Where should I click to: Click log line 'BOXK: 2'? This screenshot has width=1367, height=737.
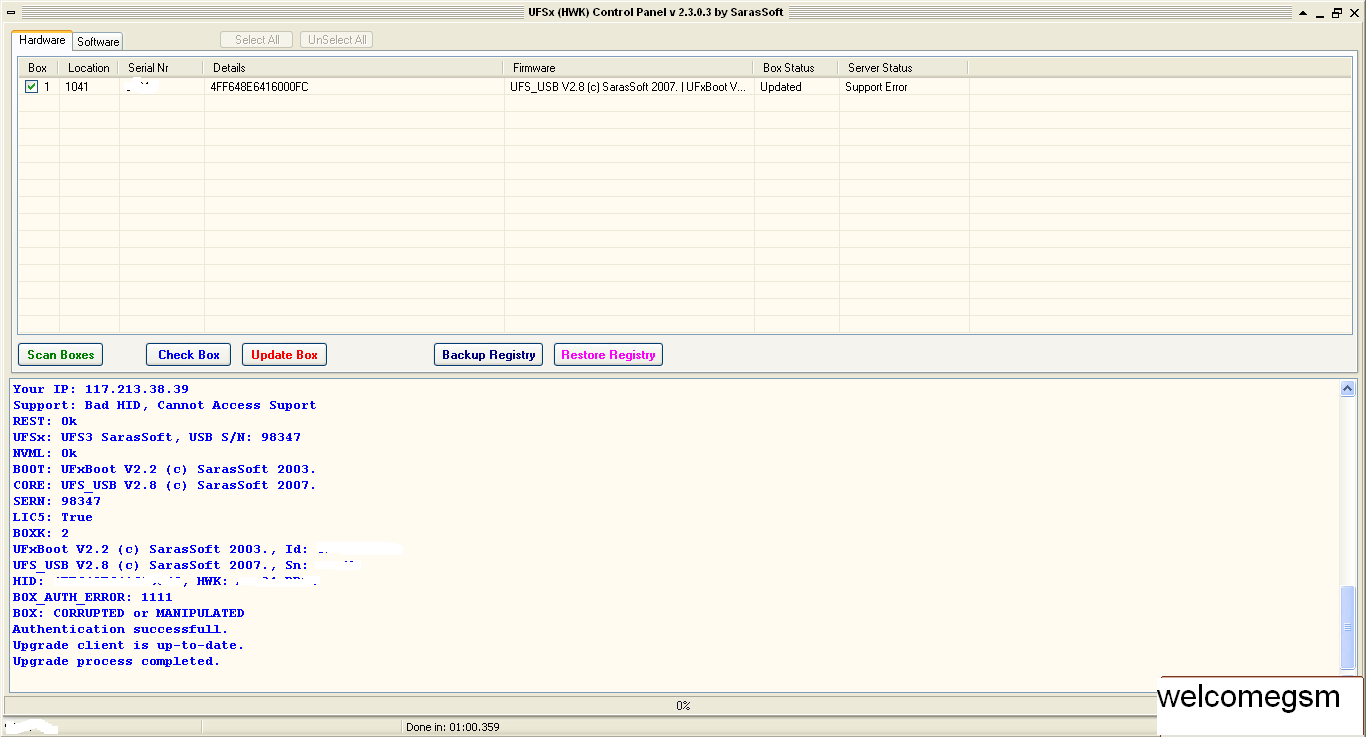pos(41,533)
